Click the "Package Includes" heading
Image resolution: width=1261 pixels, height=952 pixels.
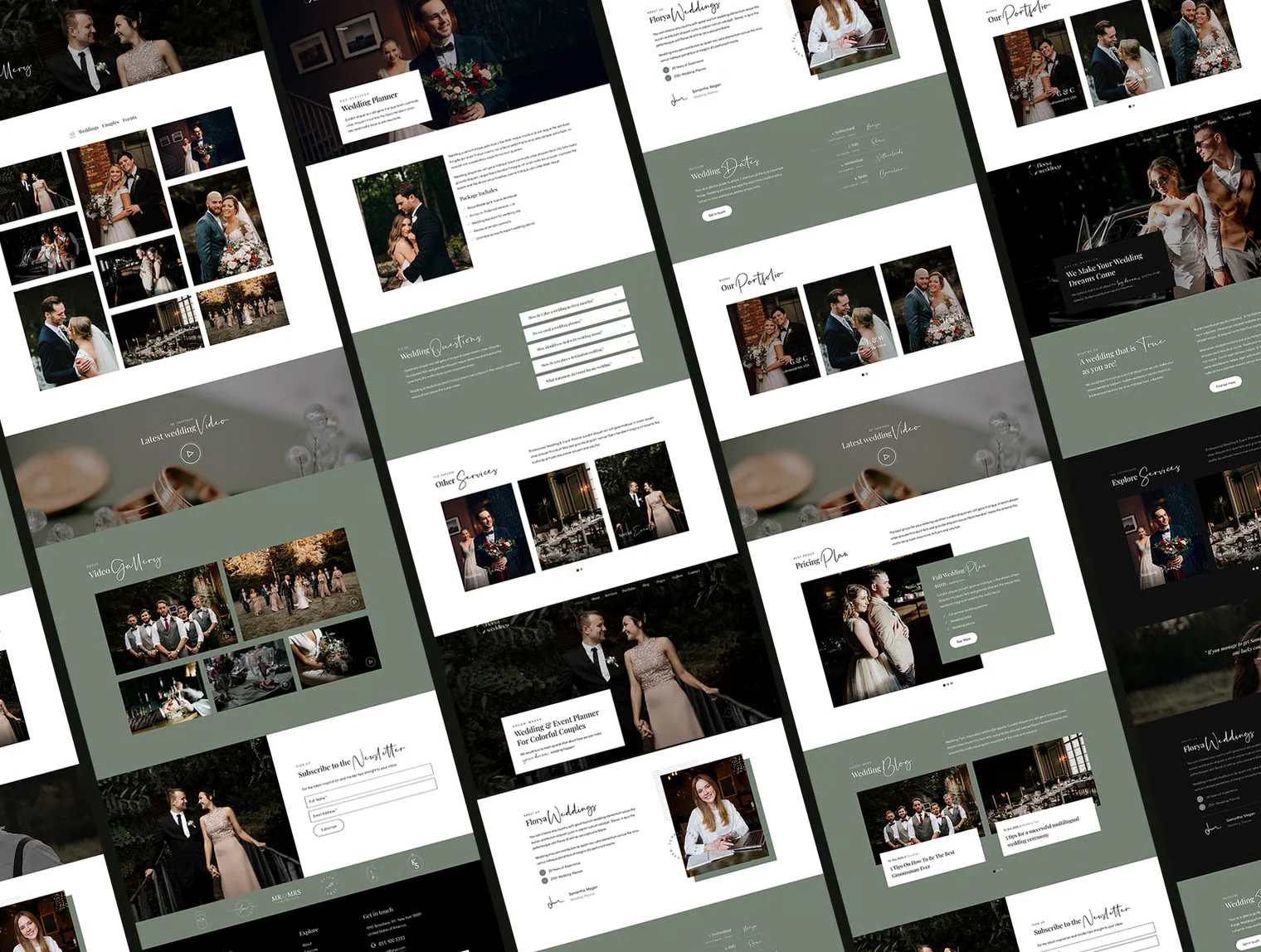click(477, 194)
